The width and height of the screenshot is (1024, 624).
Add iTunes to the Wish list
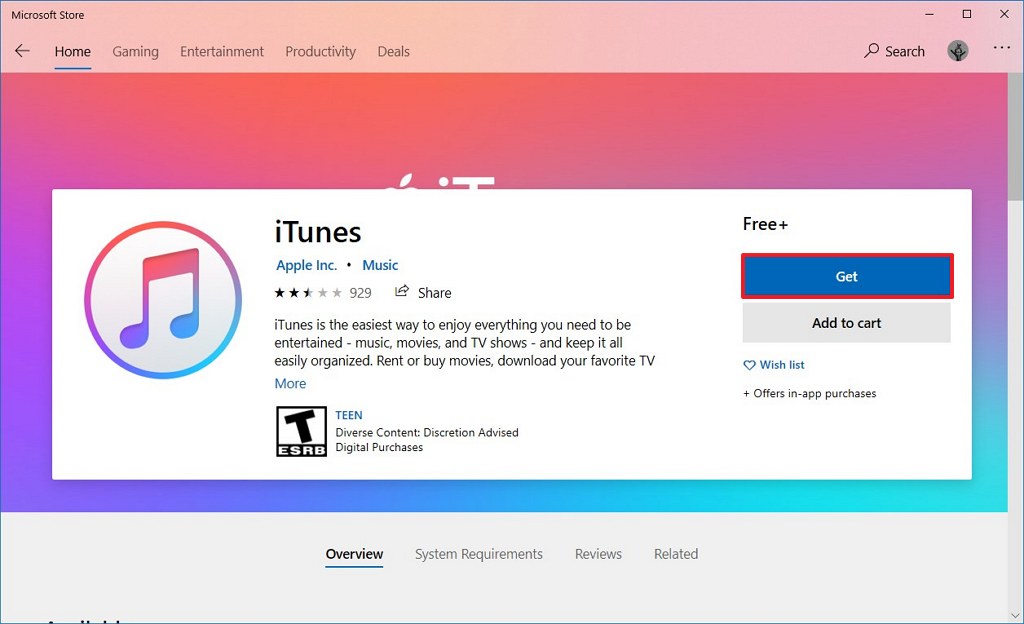pos(783,364)
